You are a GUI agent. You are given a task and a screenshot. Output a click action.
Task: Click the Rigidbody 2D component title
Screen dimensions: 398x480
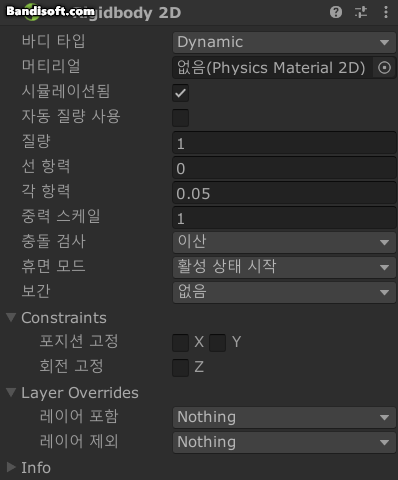[x=127, y=13]
